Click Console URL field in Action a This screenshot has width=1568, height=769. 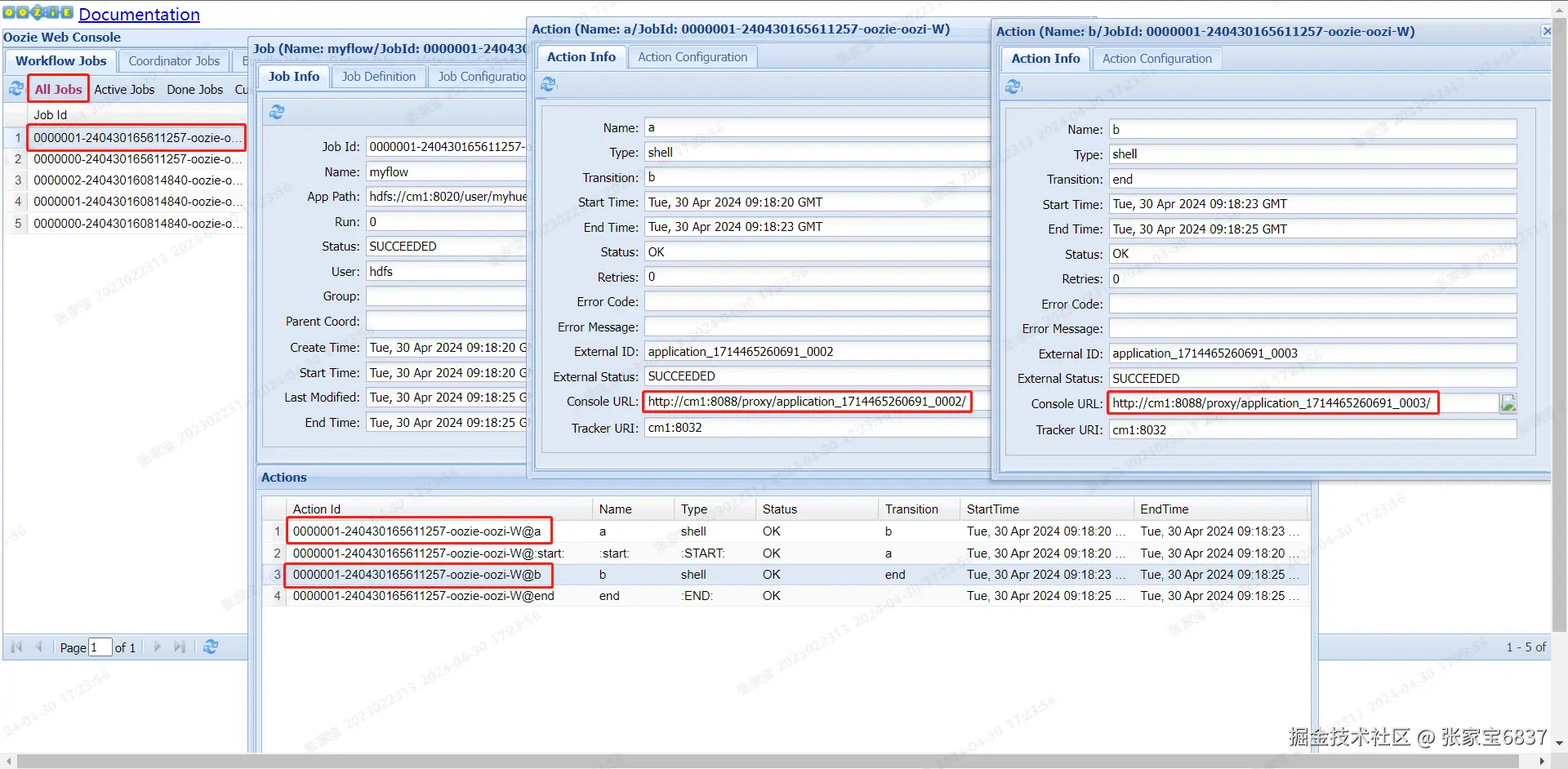tap(817, 401)
